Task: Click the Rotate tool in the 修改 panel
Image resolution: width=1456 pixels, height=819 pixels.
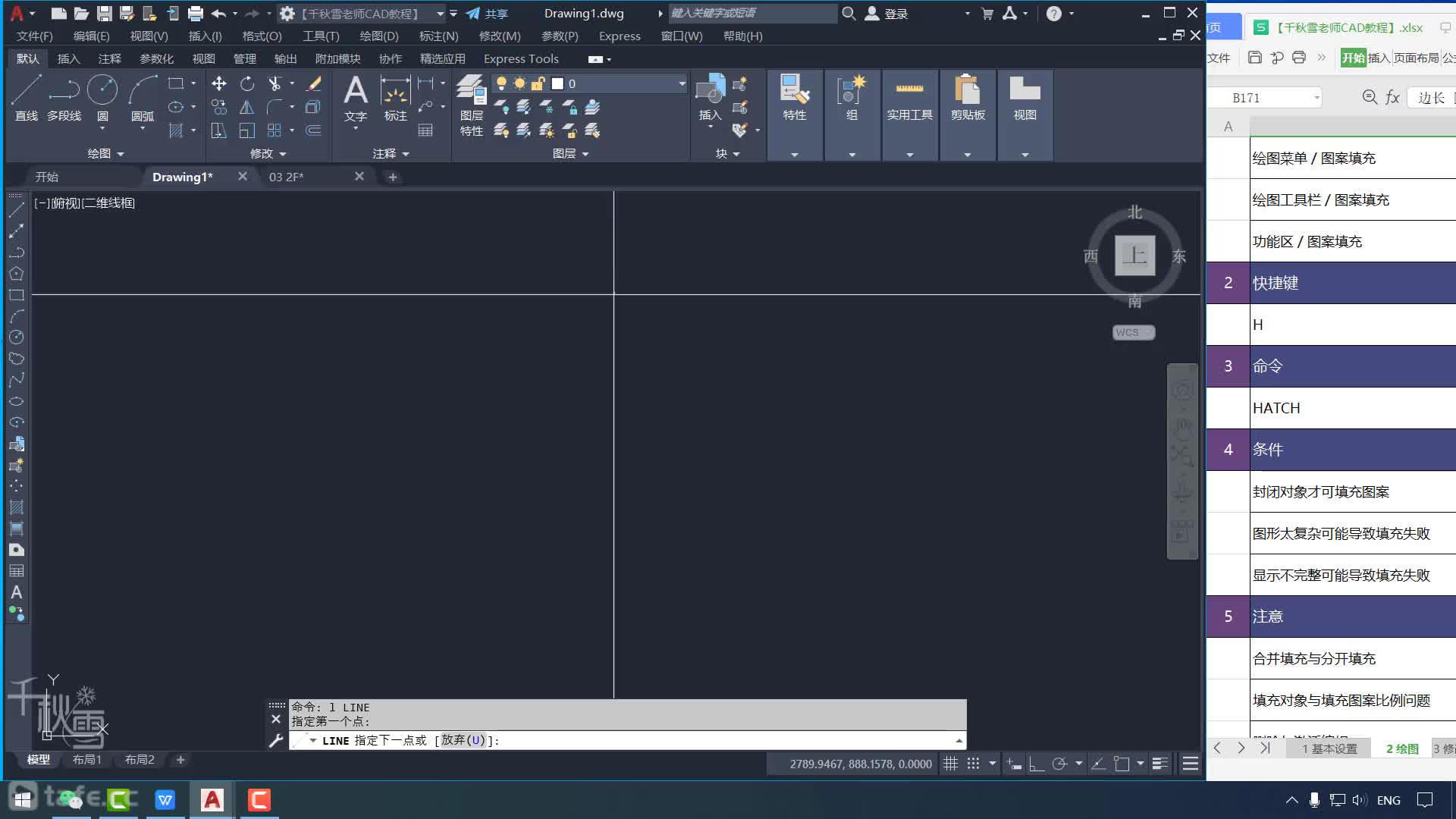Action: tap(246, 83)
